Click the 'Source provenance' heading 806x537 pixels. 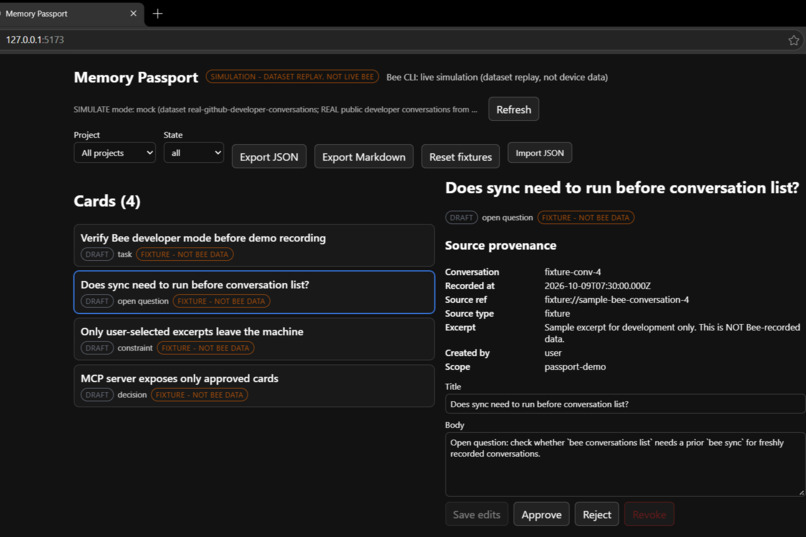click(x=501, y=246)
